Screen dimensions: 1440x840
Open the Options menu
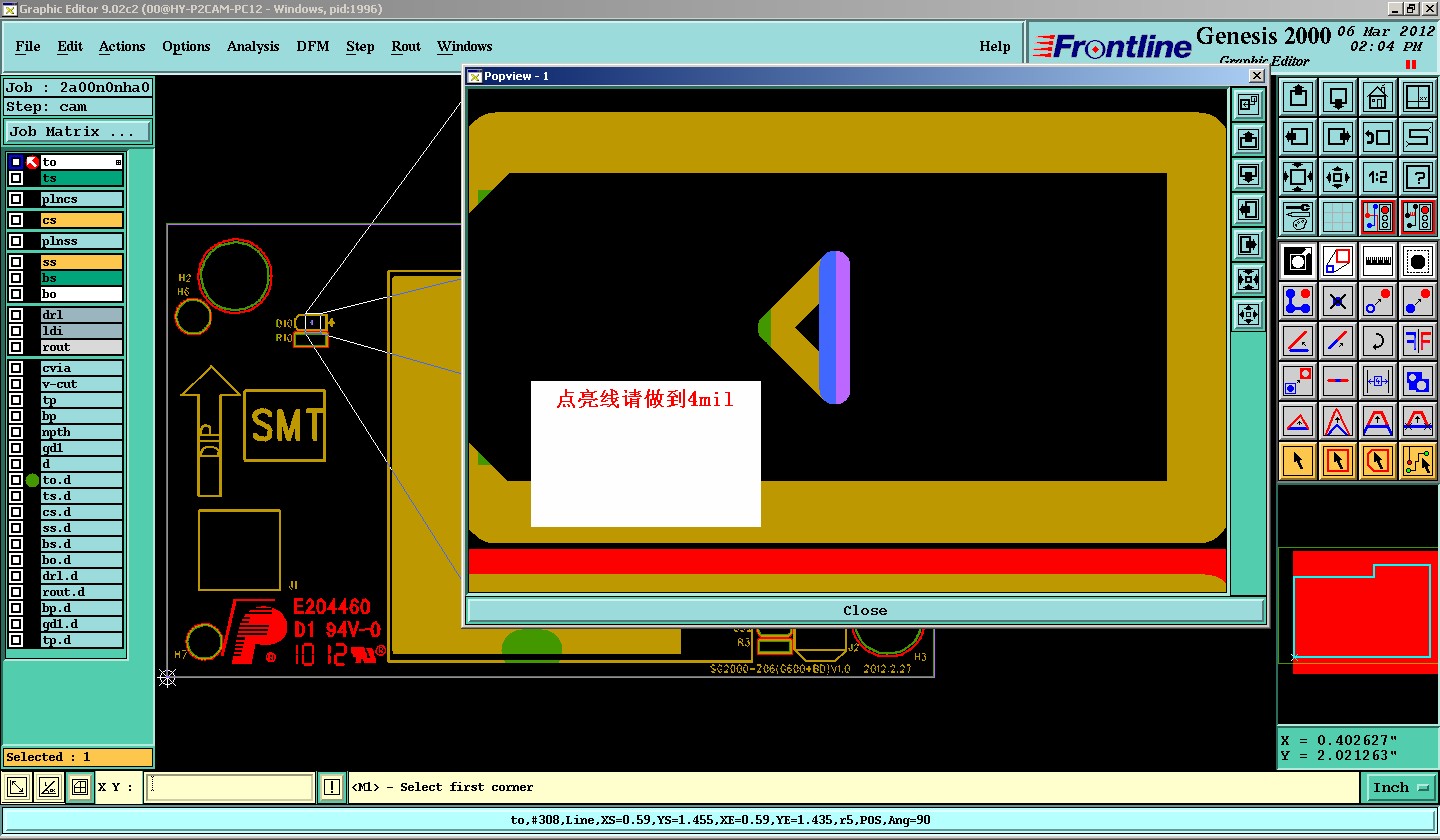click(186, 46)
